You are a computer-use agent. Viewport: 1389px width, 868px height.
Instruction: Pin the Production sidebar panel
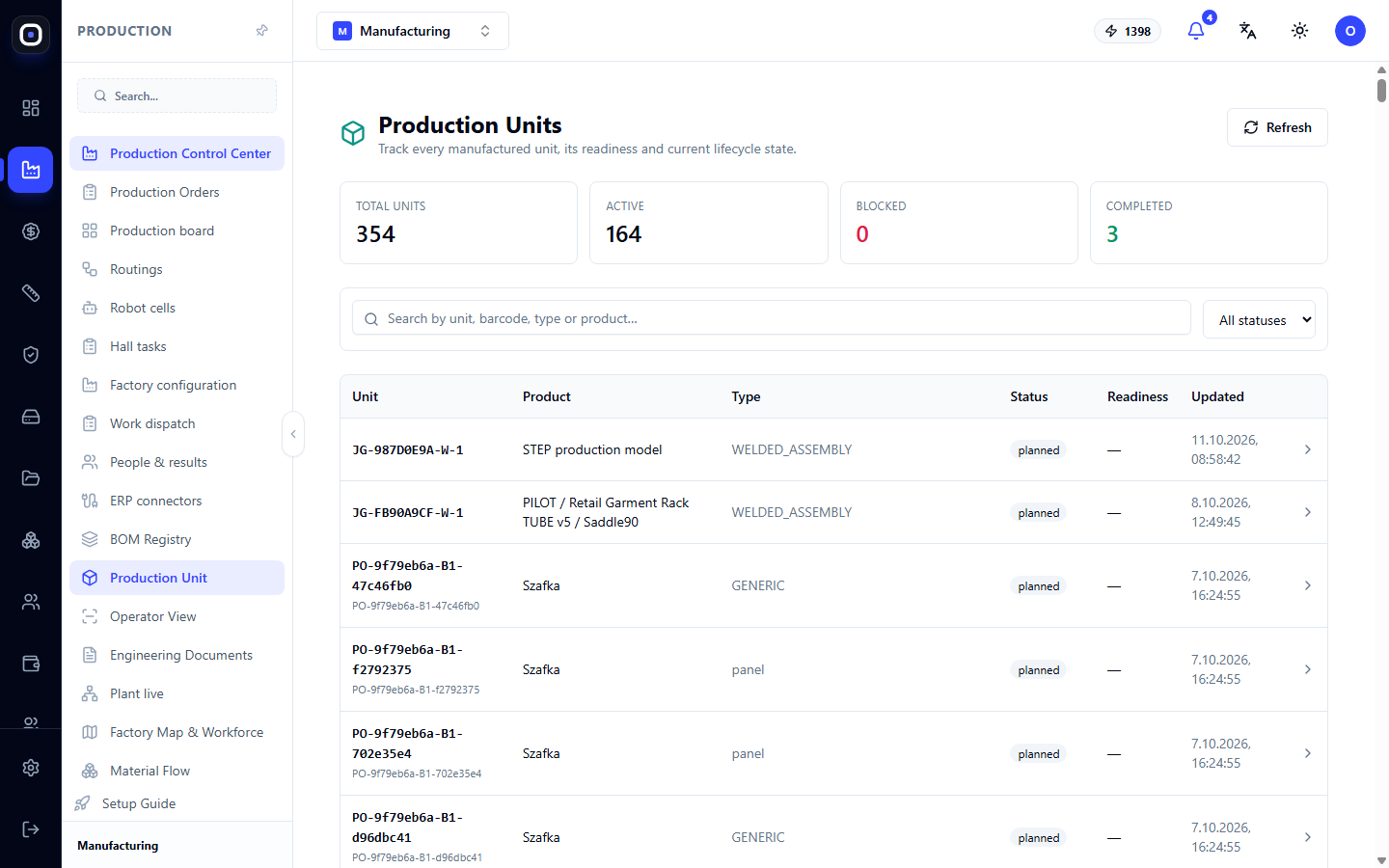click(x=261, y=31)
